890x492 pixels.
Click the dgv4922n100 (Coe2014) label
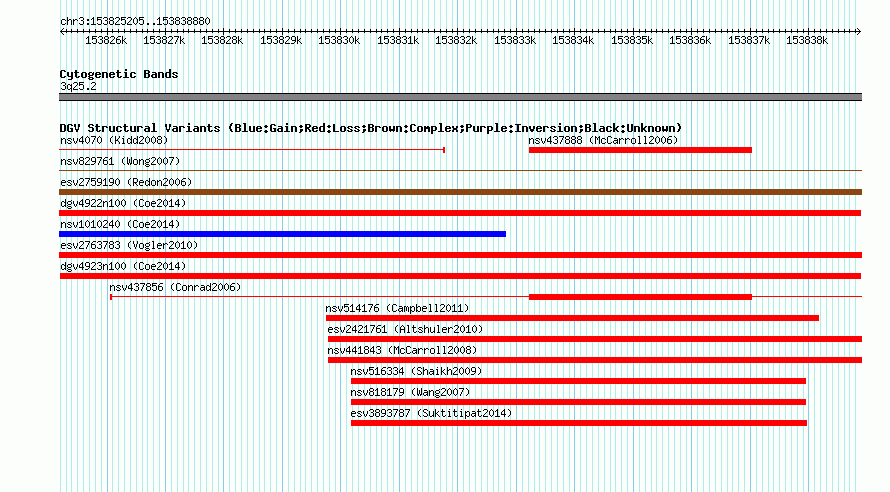point(123,203)
